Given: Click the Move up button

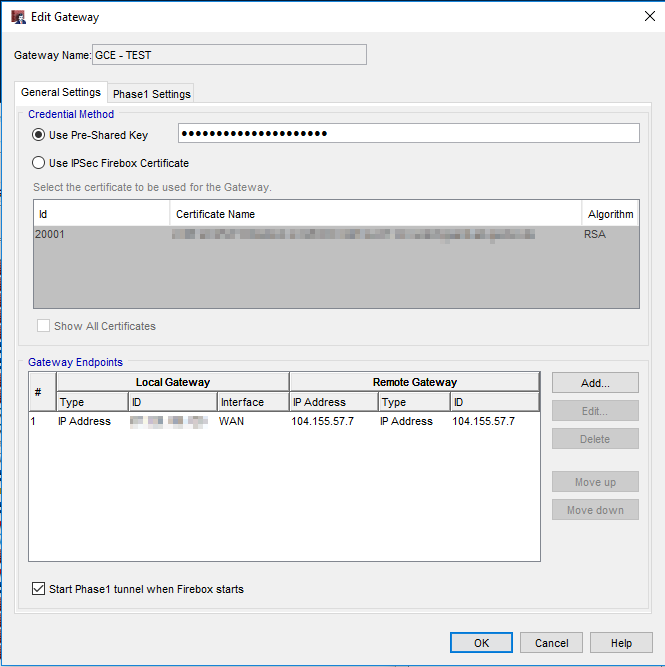Looking at the screenshot, I should tap(595, 482).
